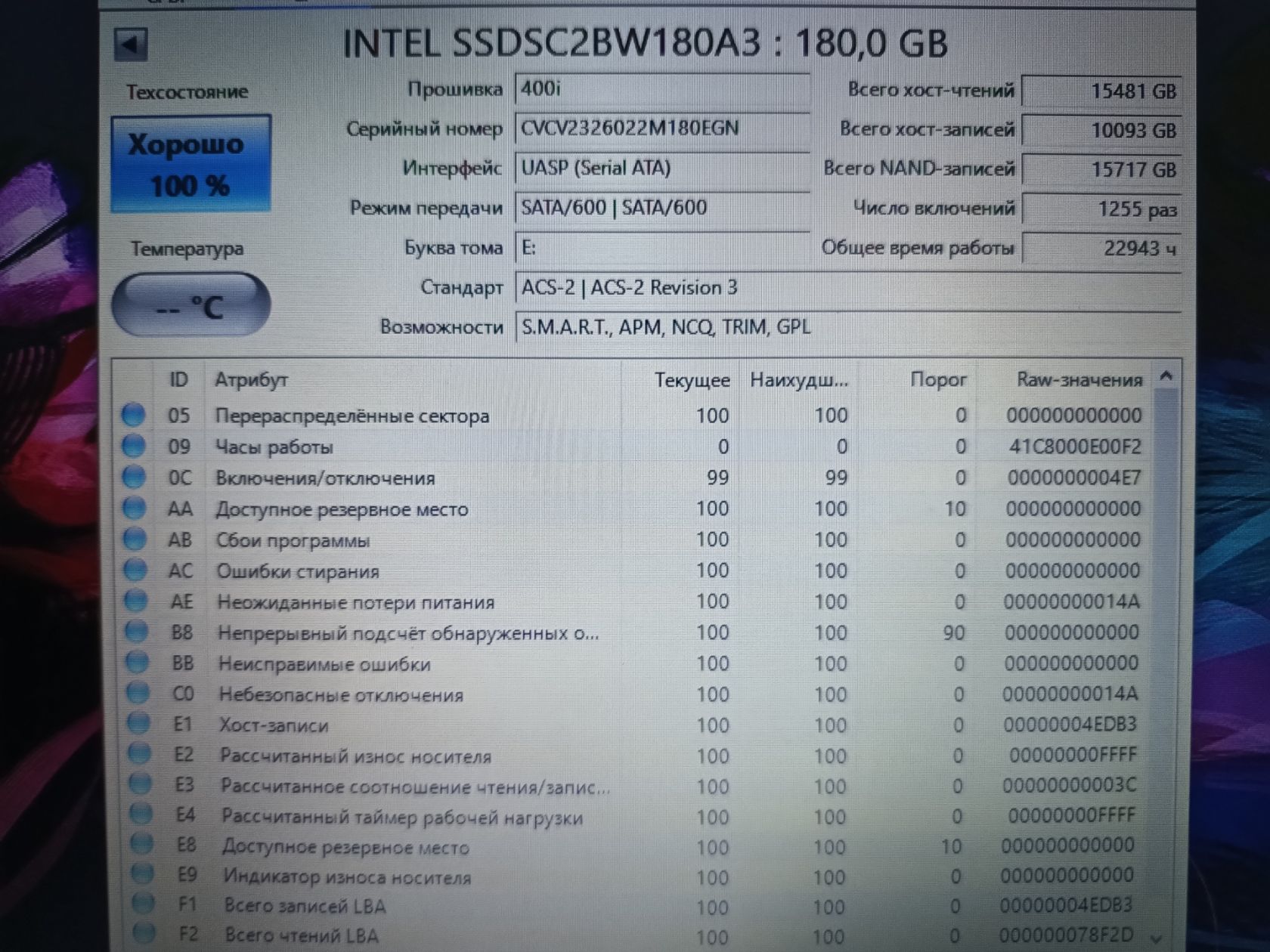Click the features text S.M.A.R.T., APM, NCQ, TRIM, GPL
Viewport: 1270px width, 952px height.
click(x=665, y=327)
